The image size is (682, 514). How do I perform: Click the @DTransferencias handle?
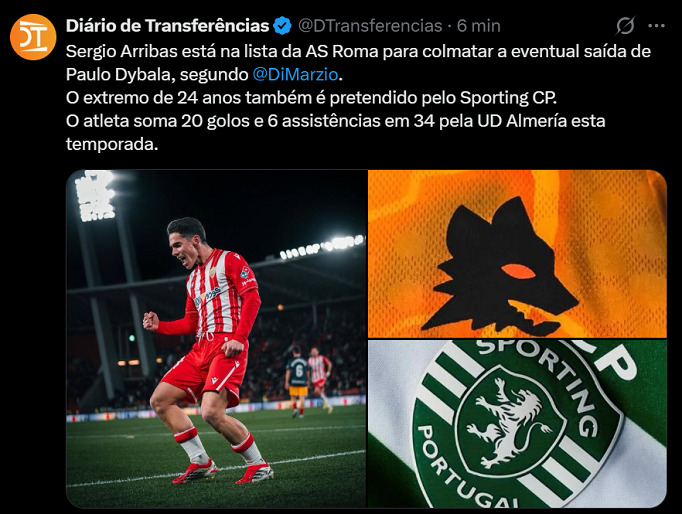click(x=370, y=26)
